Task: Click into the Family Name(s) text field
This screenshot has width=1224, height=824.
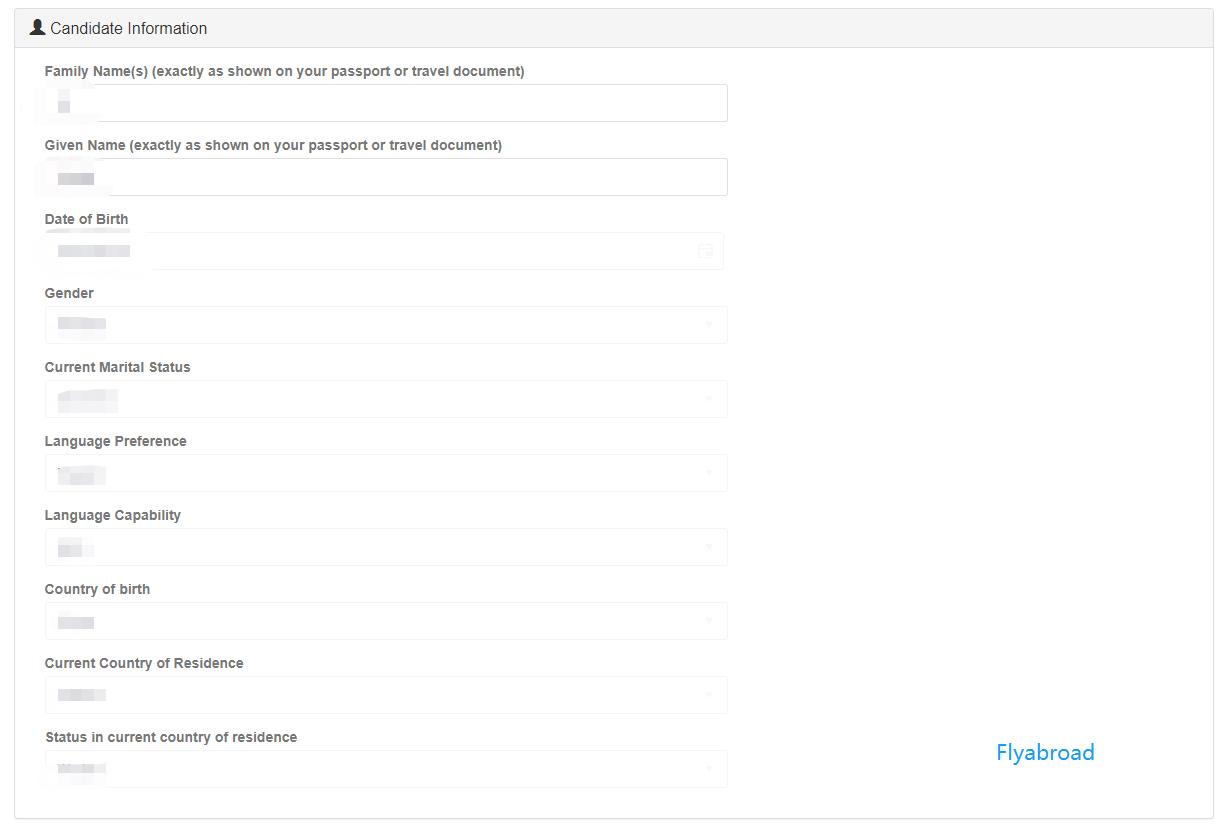Action: (x=386, y=103)
